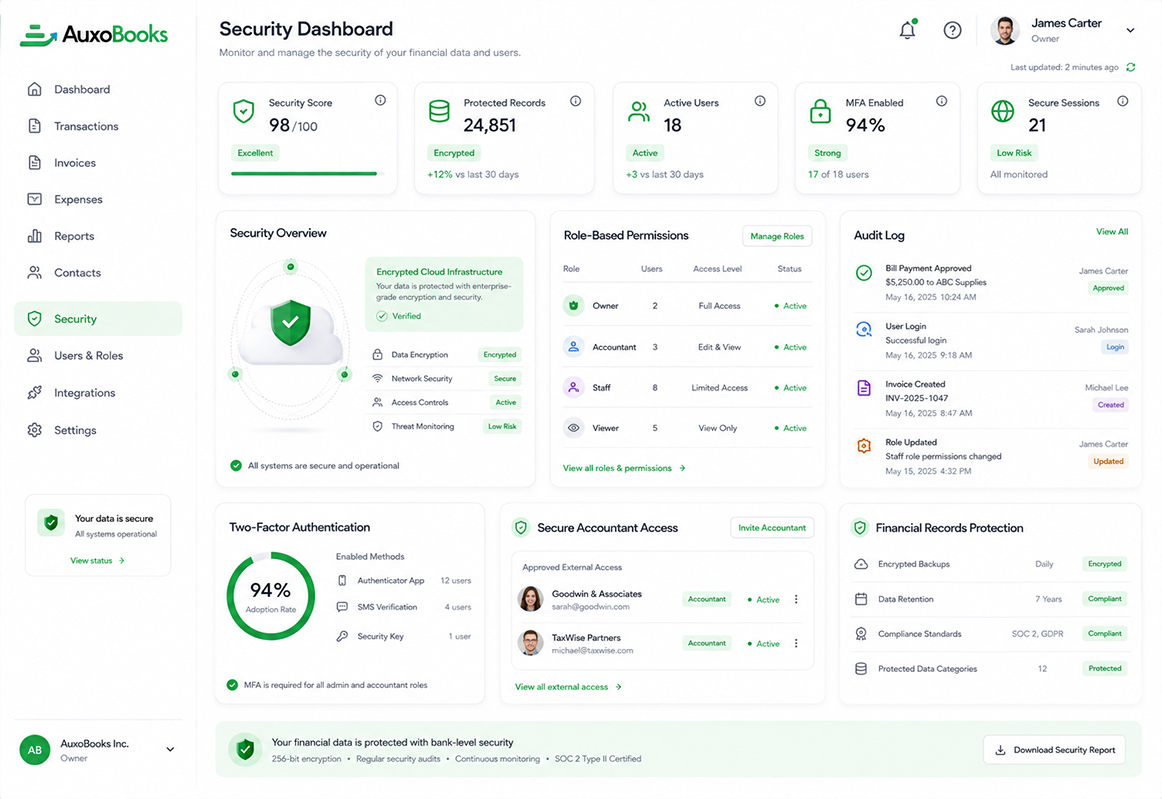The width and height of the screenshot is (1162, 799).
Task: Click INV-2025-1047 invoice number
Action: click(x=916, y=398)
